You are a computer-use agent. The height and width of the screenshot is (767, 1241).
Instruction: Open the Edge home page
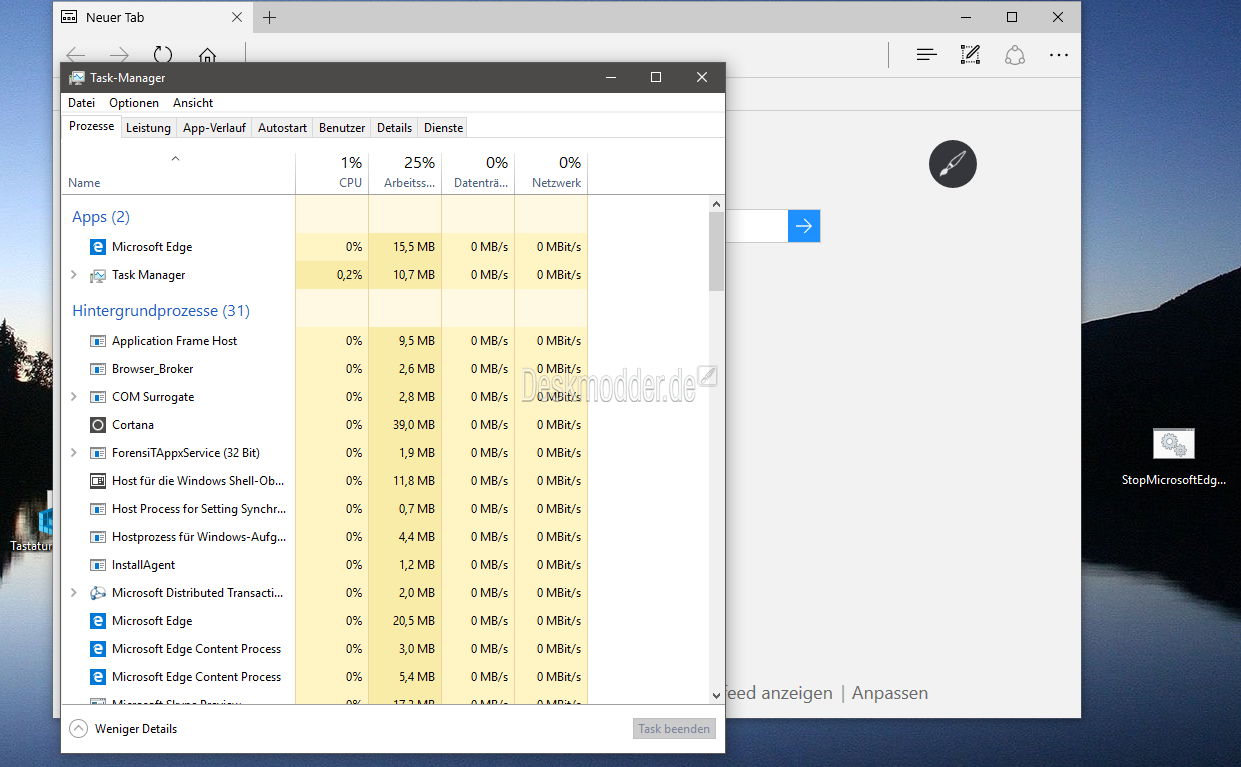point(207,55)
